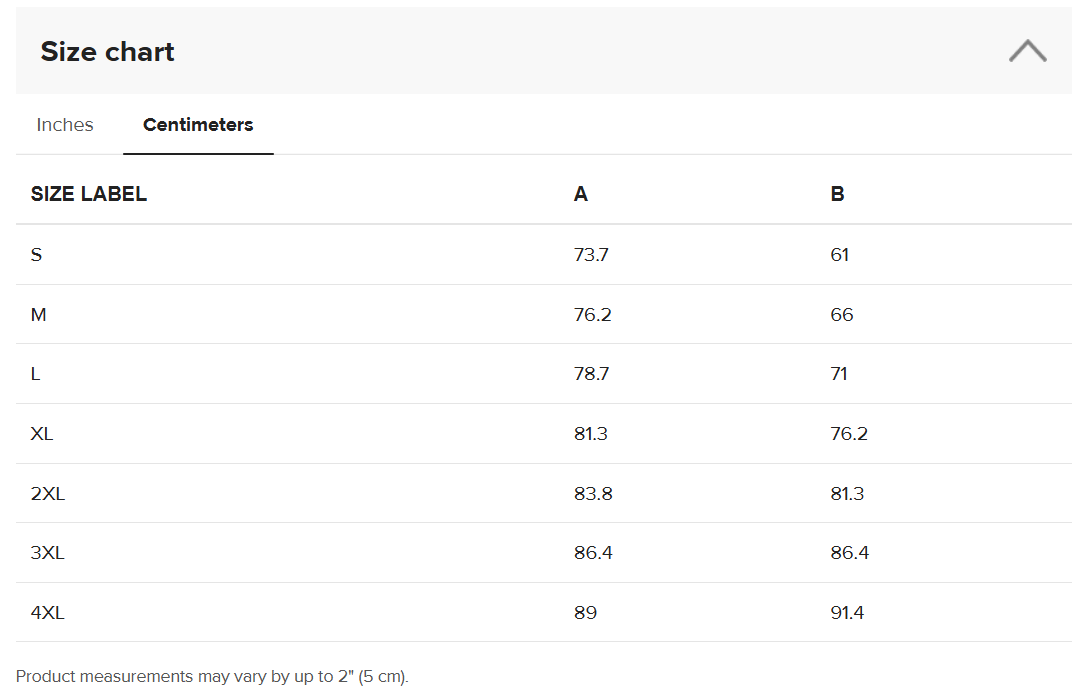Select the Centimeters tab
1091x696 pixels.
(198, 125)
